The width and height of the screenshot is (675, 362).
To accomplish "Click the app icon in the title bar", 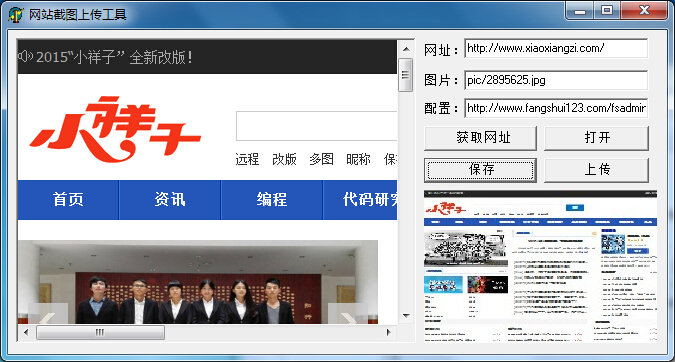I will click(15, 15).
